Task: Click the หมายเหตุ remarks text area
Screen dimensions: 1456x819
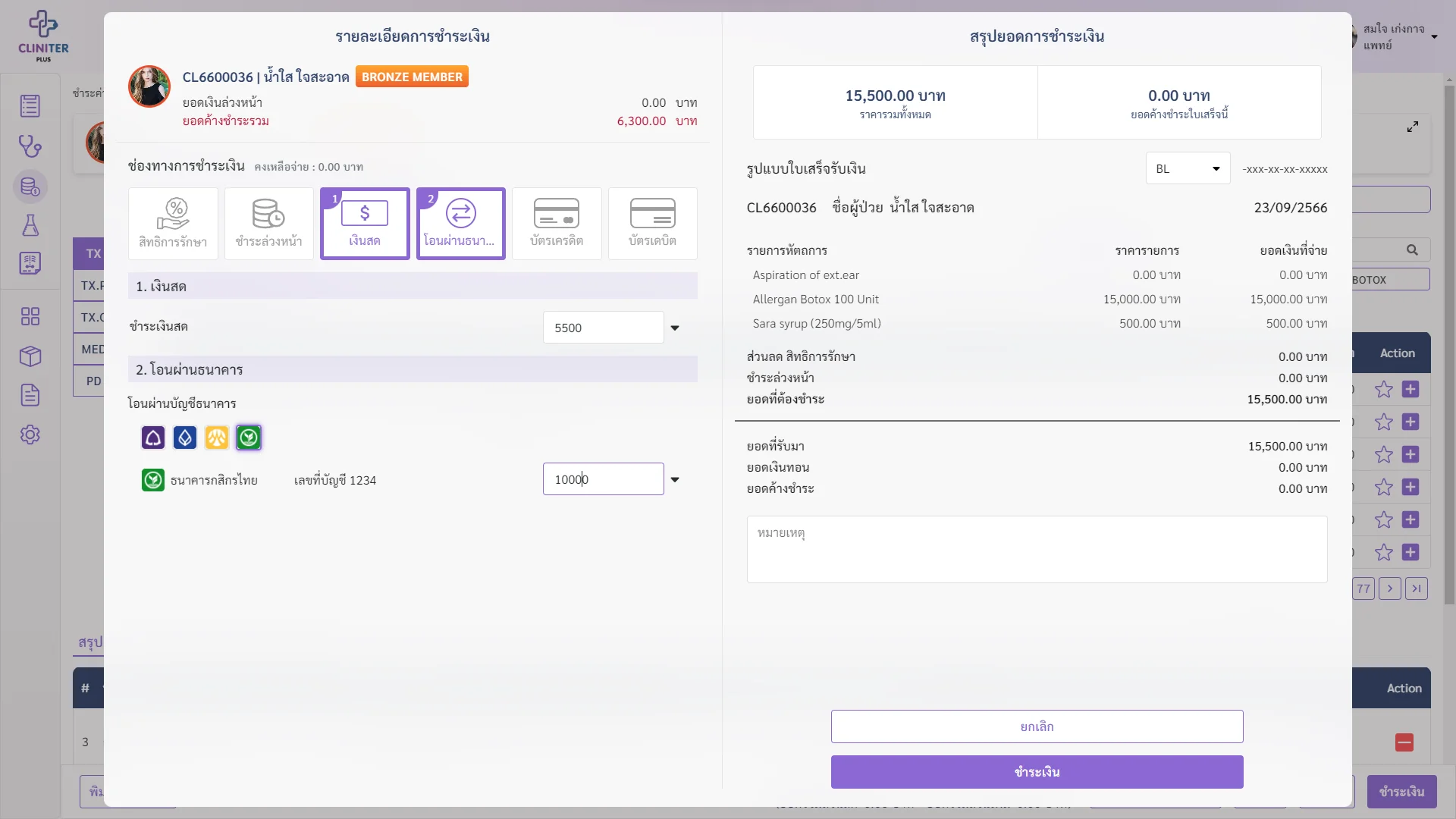Action: (x=1037, y=550)
